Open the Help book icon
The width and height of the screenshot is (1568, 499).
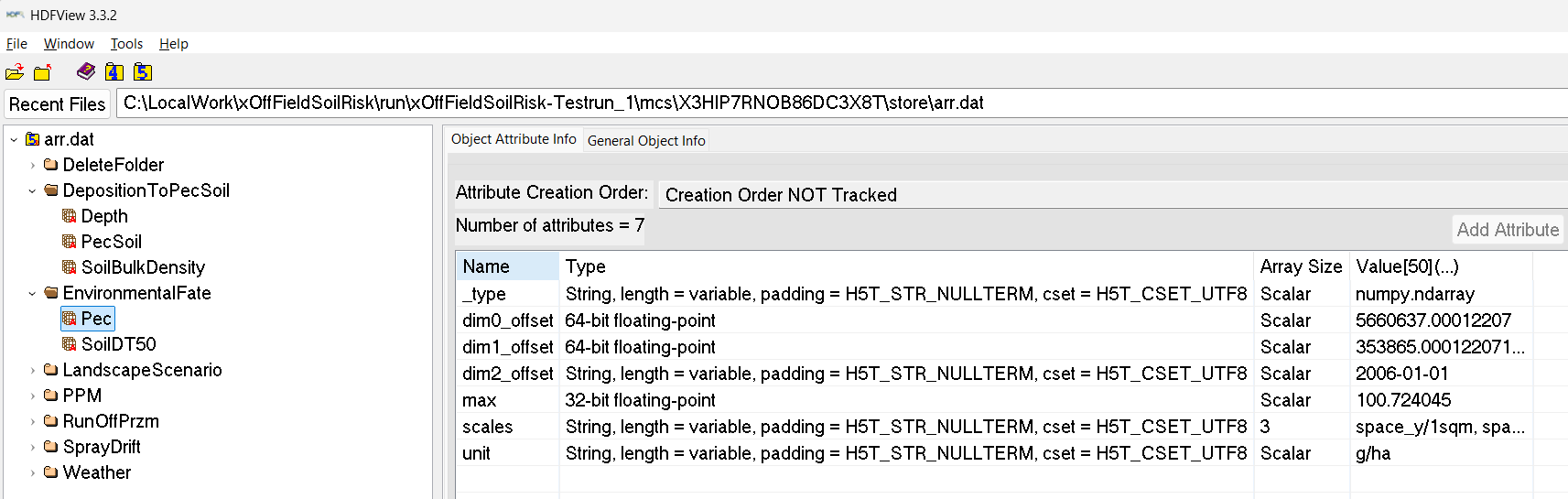[x=86, y=71]
